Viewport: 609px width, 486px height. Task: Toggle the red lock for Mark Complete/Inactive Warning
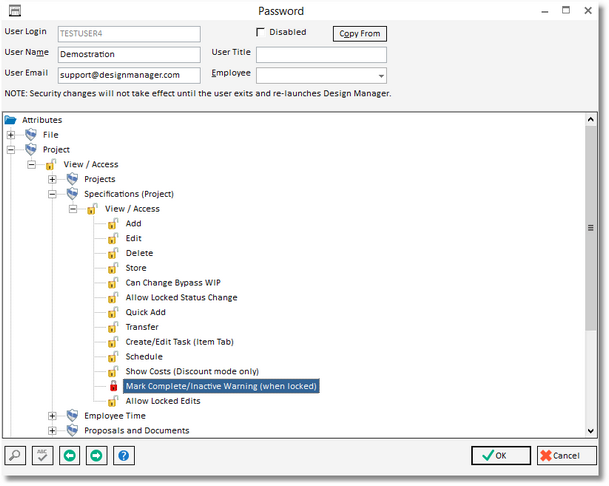point(113,386)
